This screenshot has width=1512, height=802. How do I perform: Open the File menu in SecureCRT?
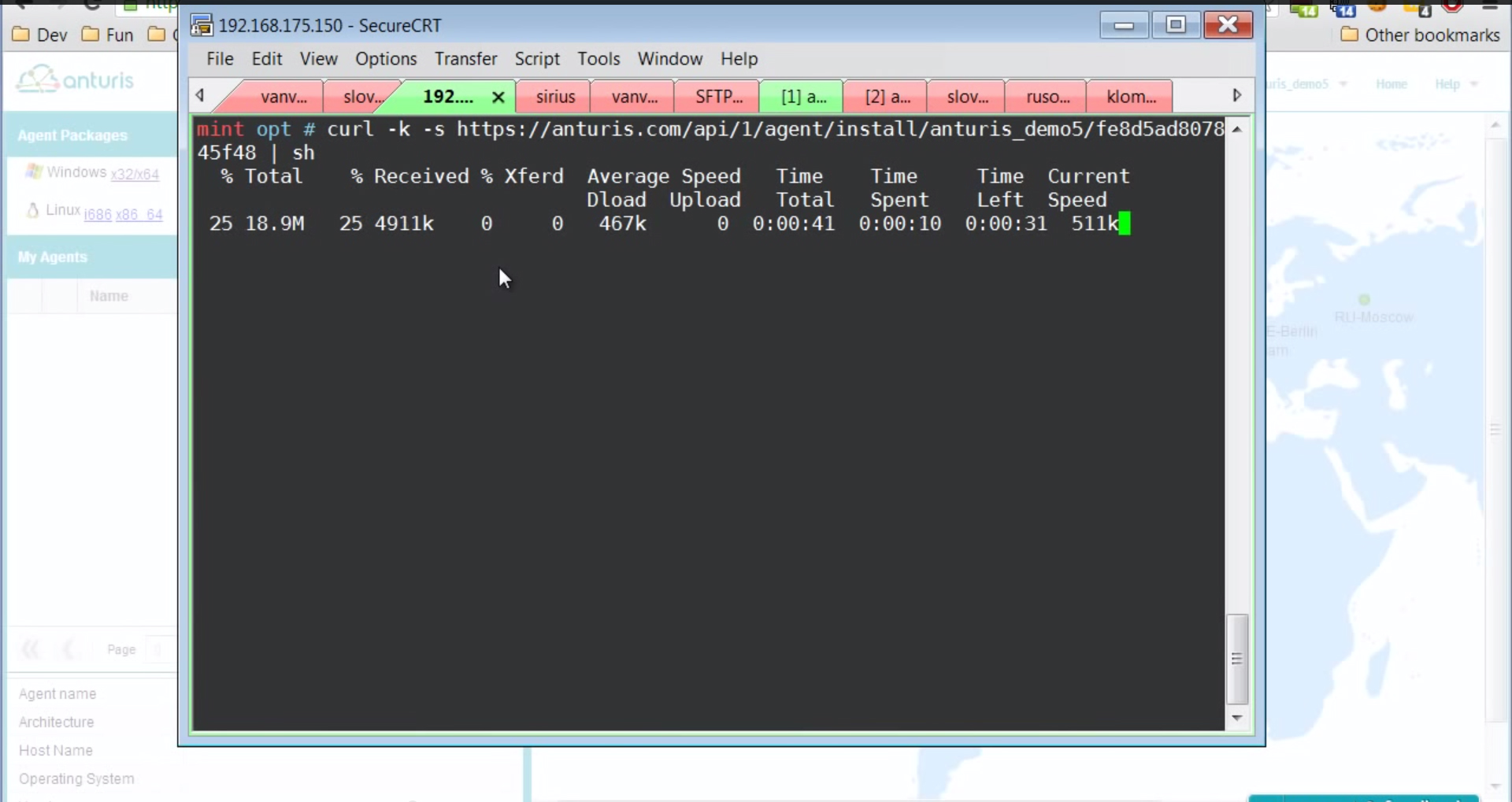tap(220, 59)
